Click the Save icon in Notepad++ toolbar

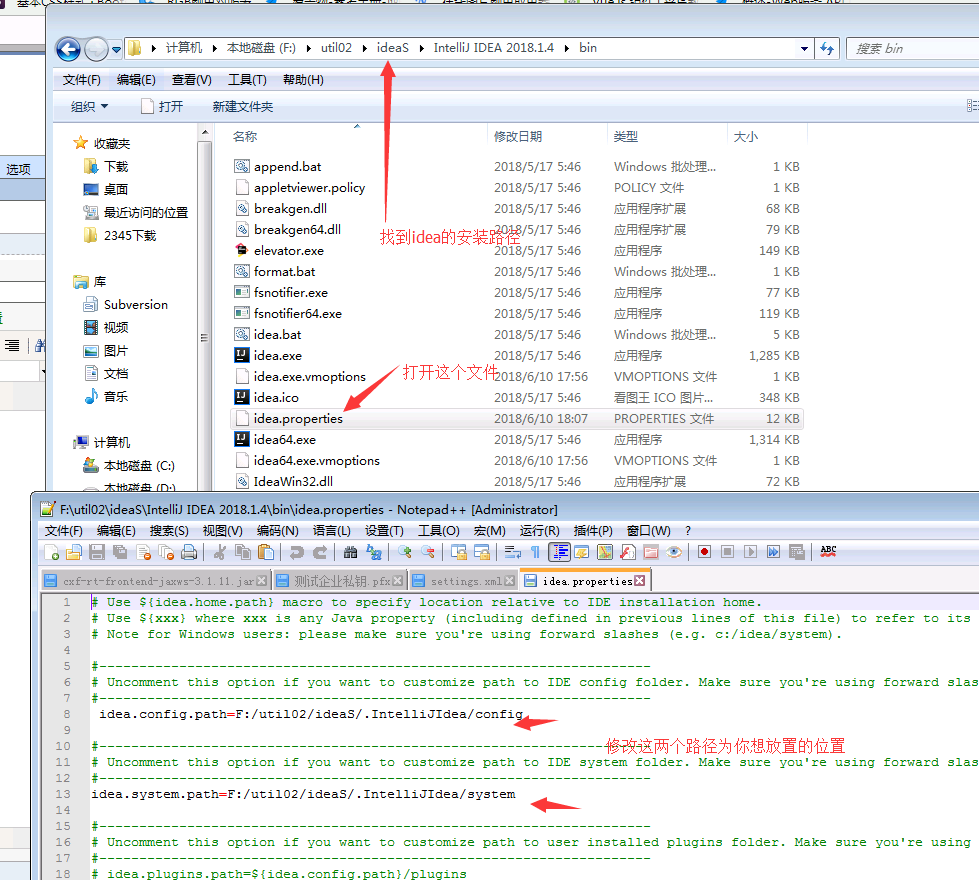97,552
